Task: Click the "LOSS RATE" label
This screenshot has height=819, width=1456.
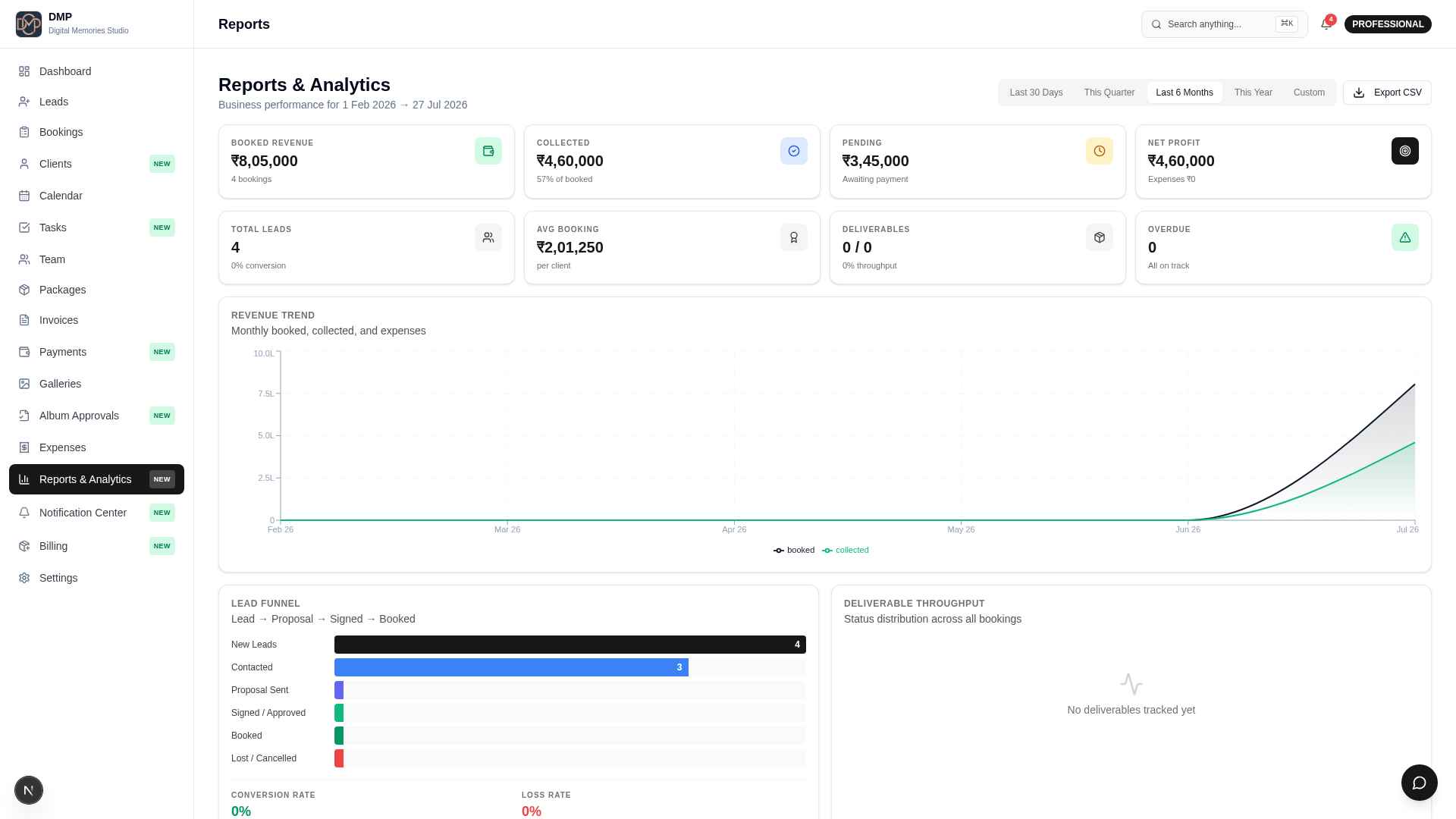Action: click(546, 795)
